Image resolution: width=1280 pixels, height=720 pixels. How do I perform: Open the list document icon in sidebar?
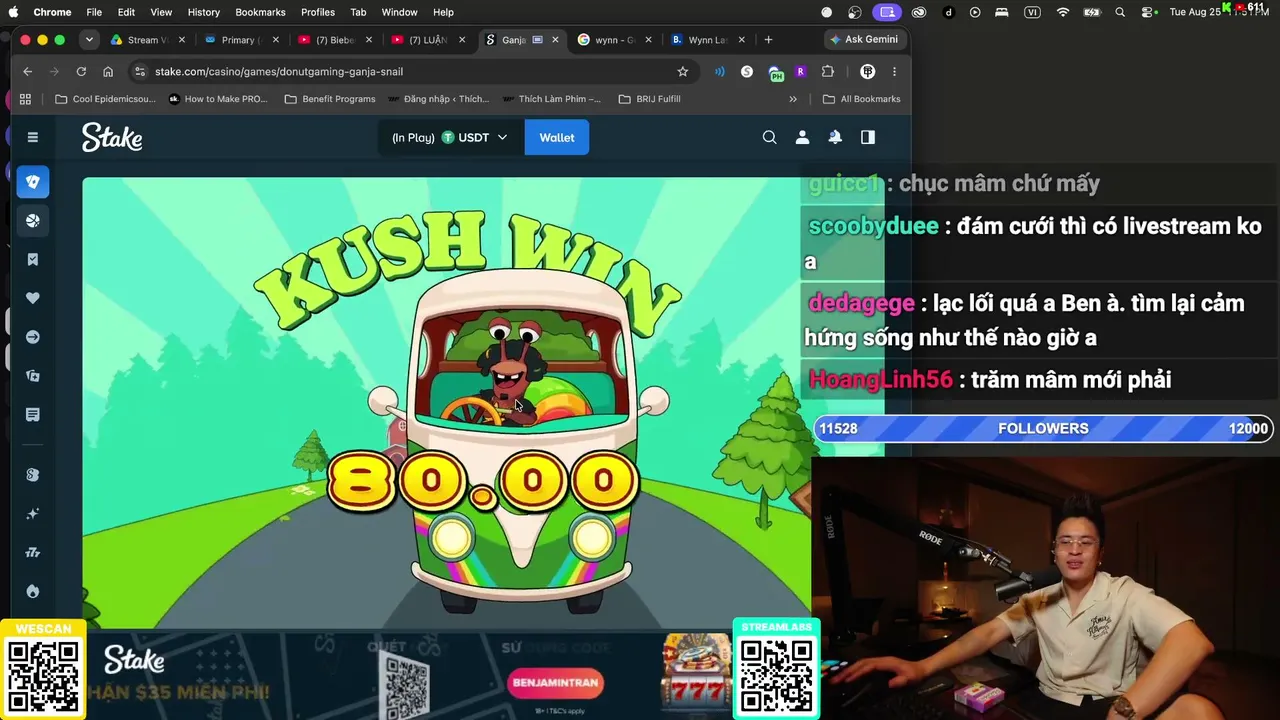tap(33, 415)
